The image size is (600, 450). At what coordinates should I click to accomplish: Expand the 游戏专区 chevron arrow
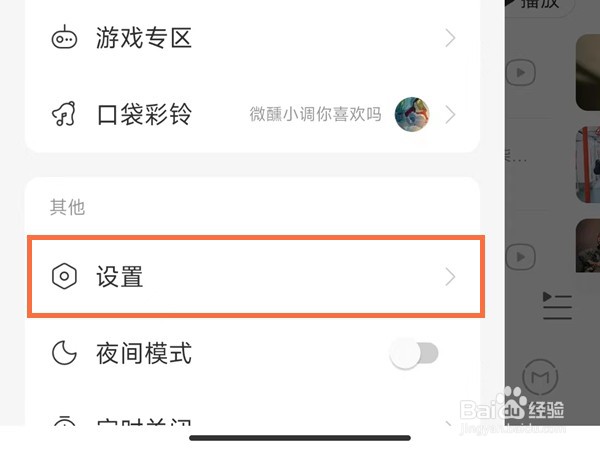click(450, 38)
